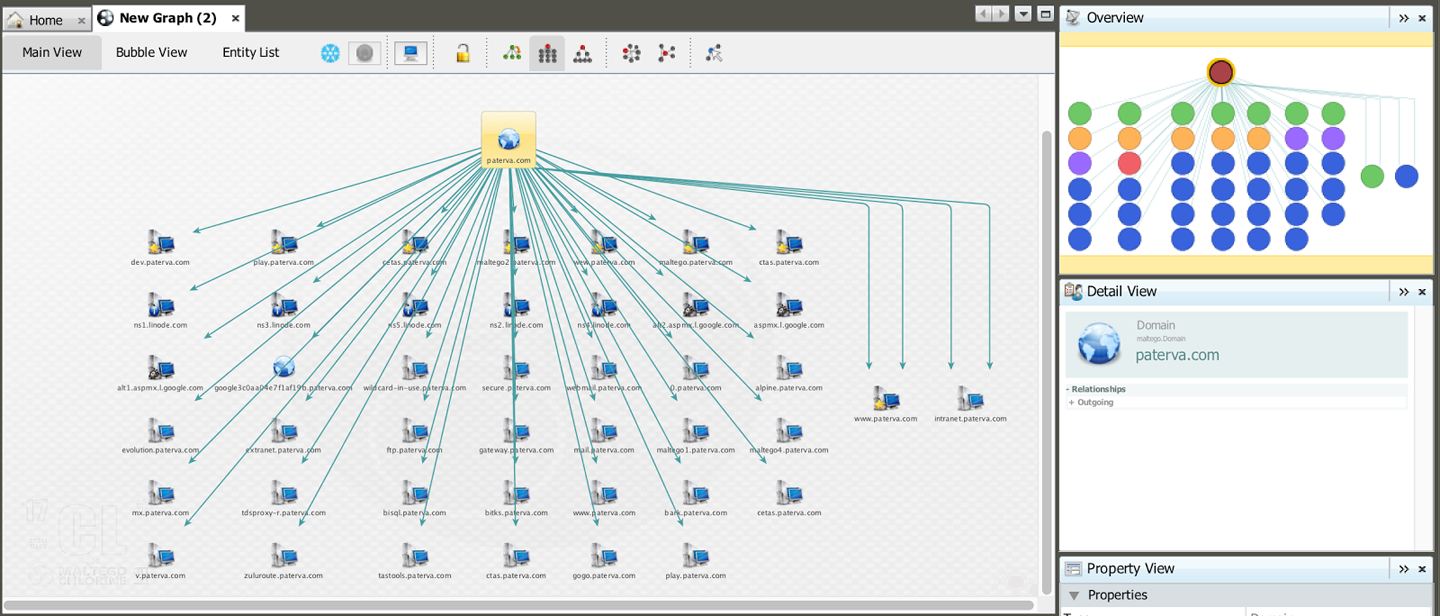Open the Bubble View tab
The image size is (1440, 616).
pos(152,52)
